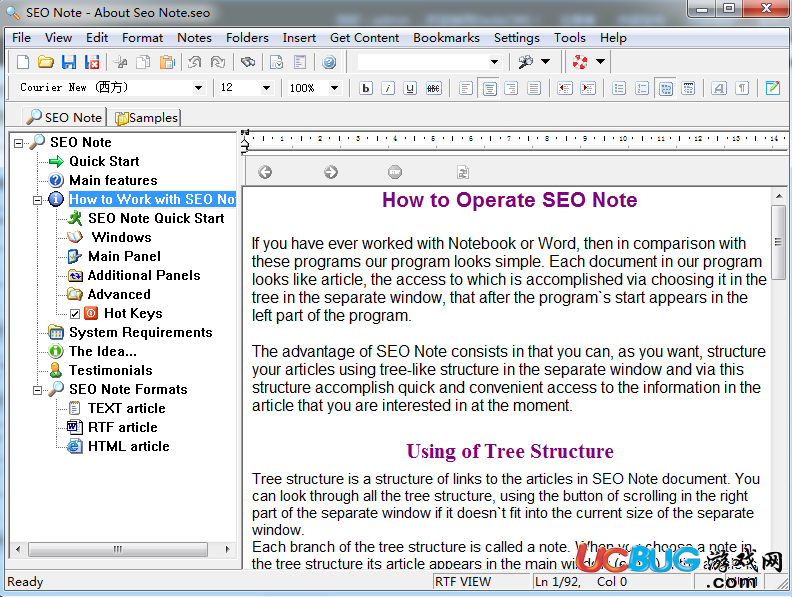Go back with the left arrow icon

[265, 172]
